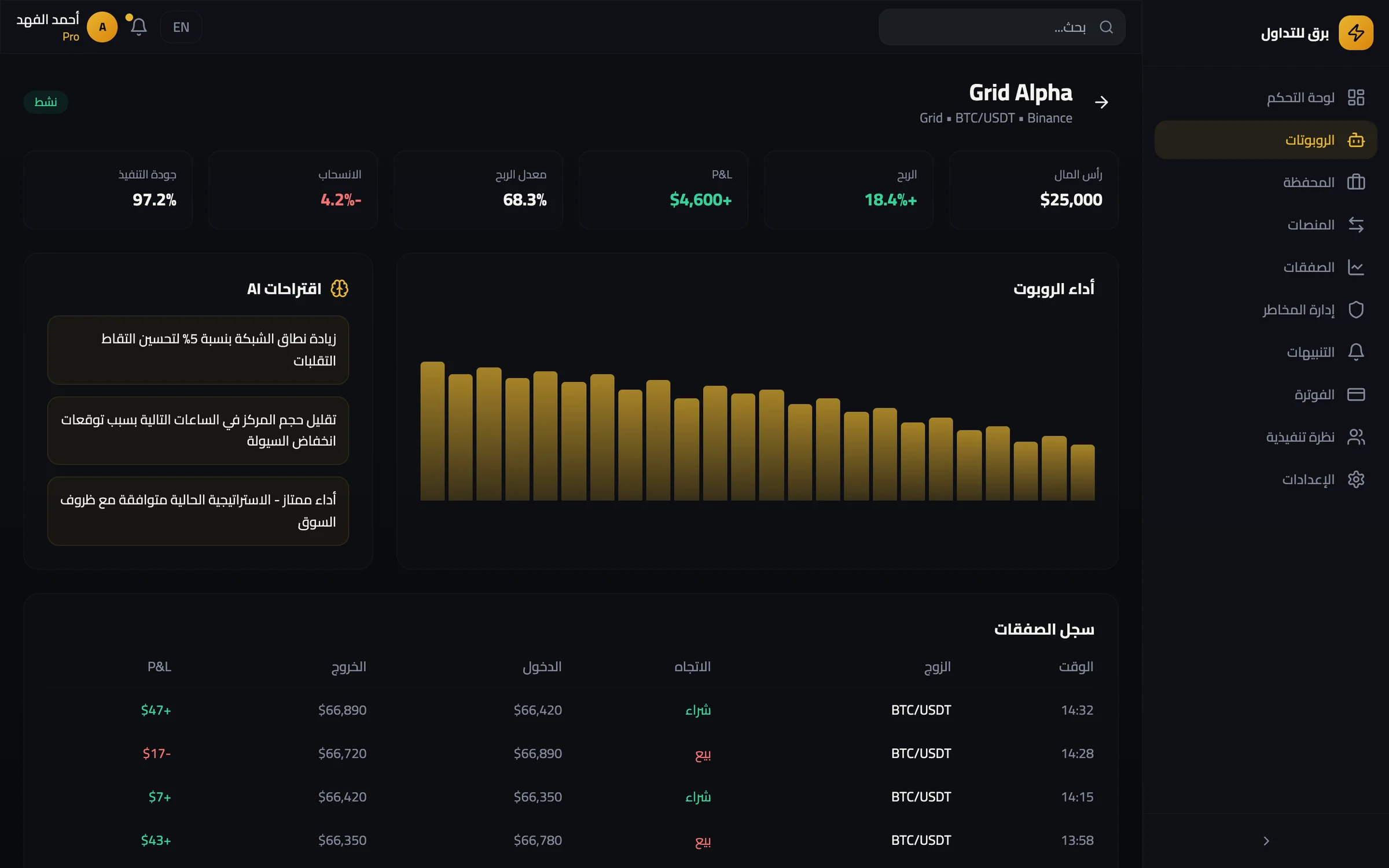Open suggestion about زيادة نطاق الشبكة
The image size is (1389, 868).
pos(198,350)
